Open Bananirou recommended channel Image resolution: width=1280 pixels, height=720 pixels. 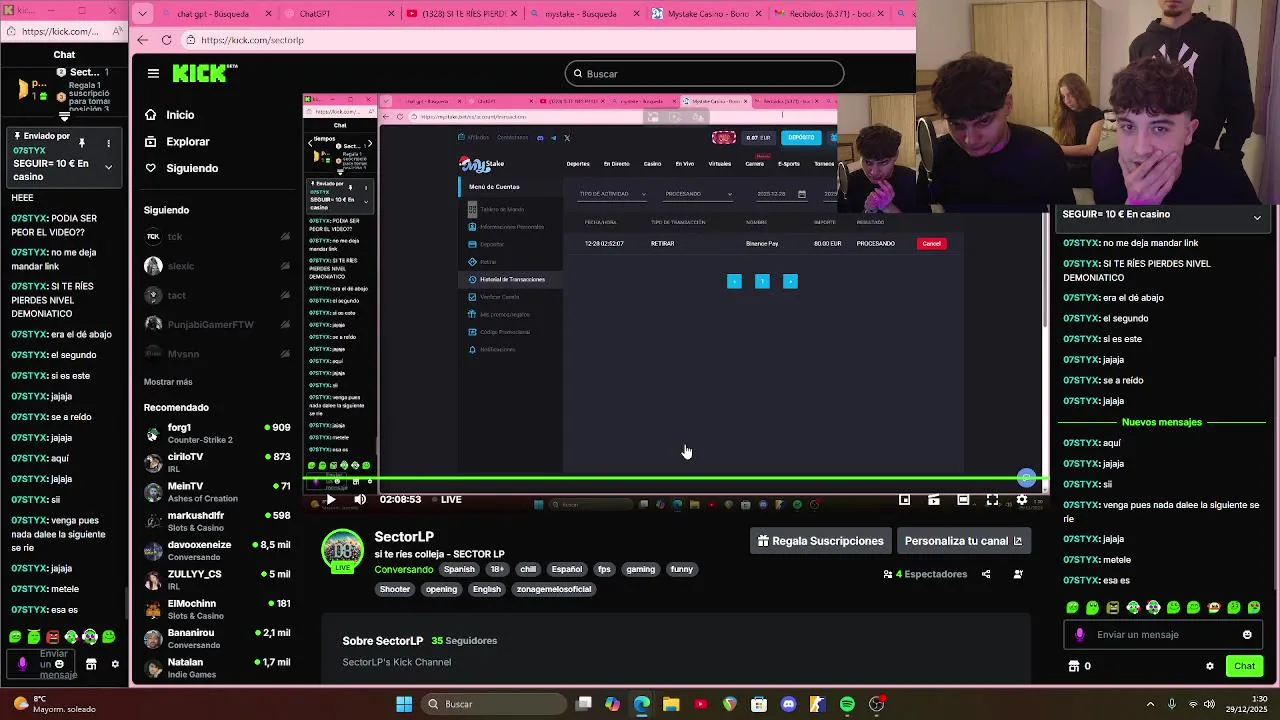point(216,638)
